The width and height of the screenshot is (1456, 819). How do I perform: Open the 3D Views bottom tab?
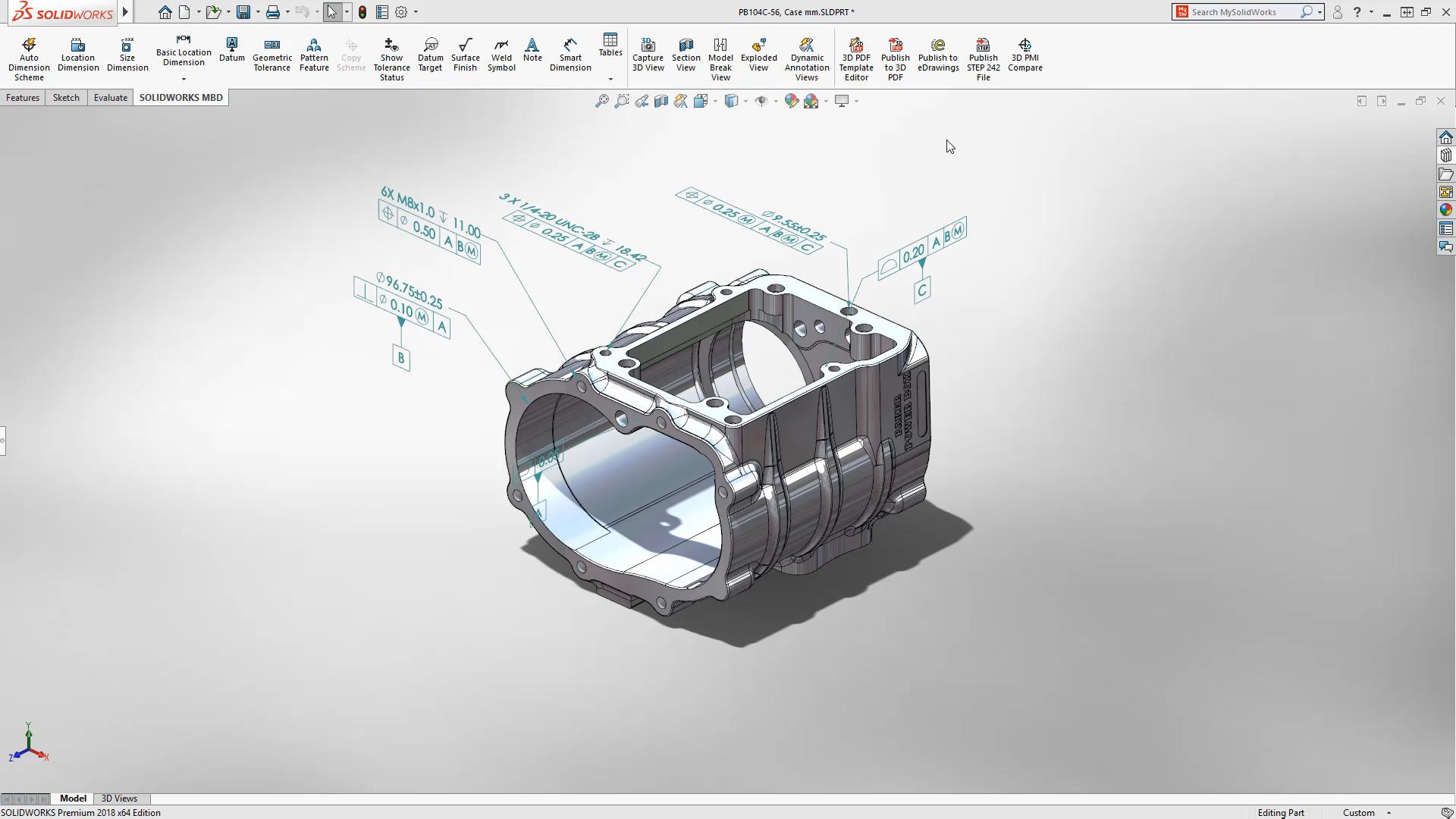[119, 799]
